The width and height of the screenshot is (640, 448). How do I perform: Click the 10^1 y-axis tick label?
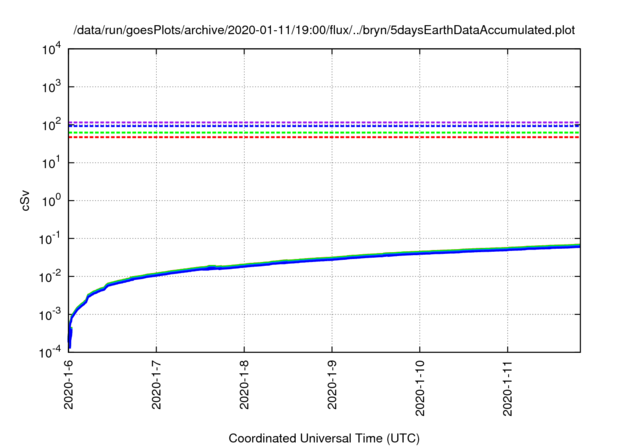pyautogui.click(x=52, y=163)
